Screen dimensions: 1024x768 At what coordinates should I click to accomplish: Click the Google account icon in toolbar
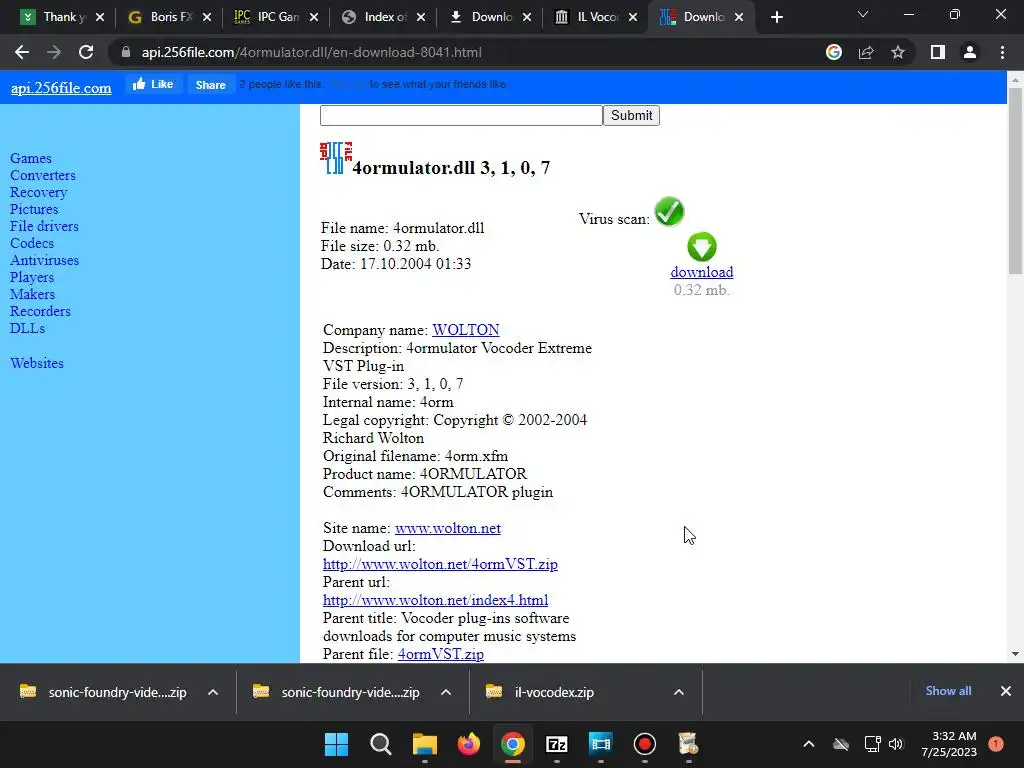click(834, 52)
